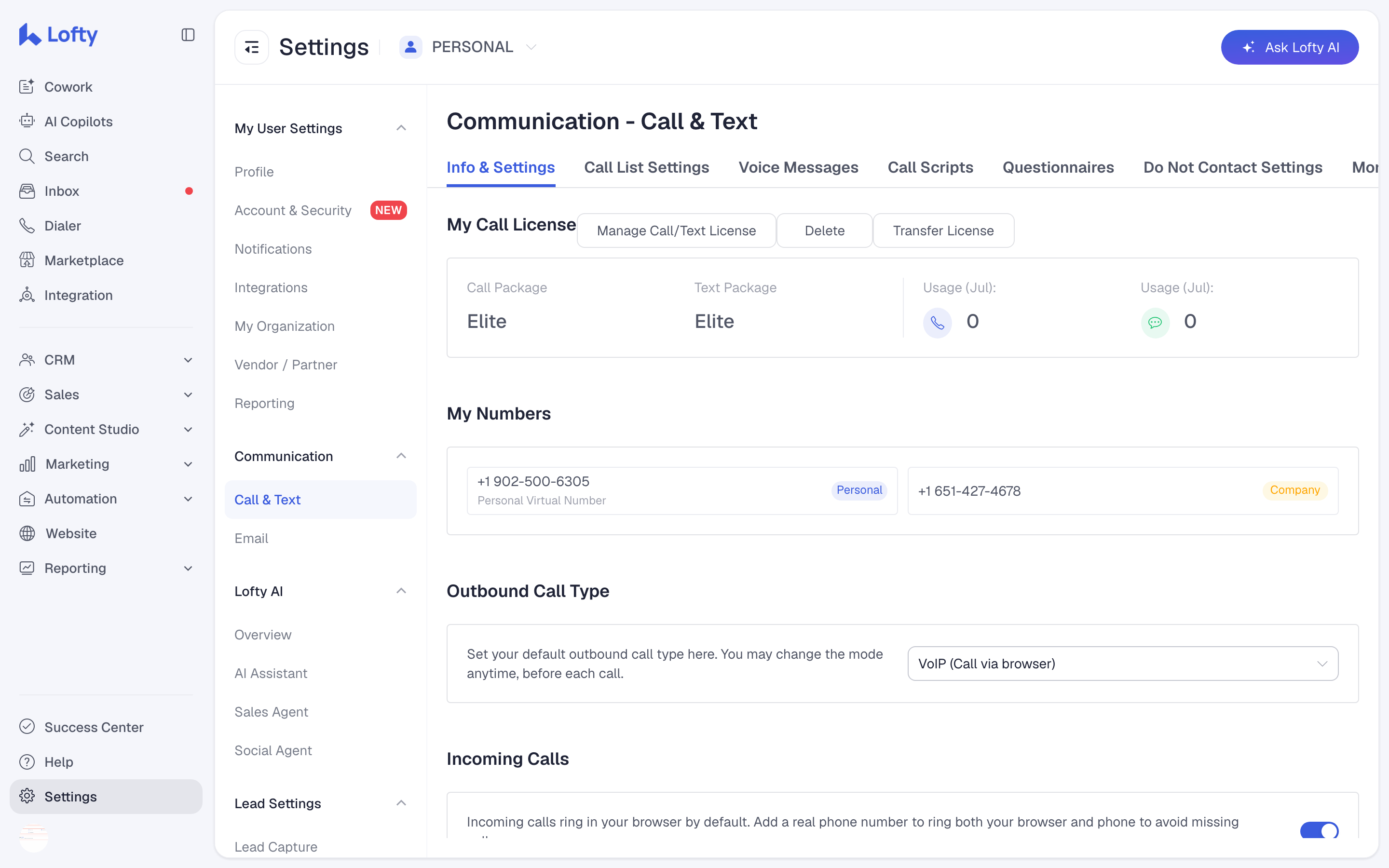Click the Delete license button
1389x868 pixels.
pos(824,230)
